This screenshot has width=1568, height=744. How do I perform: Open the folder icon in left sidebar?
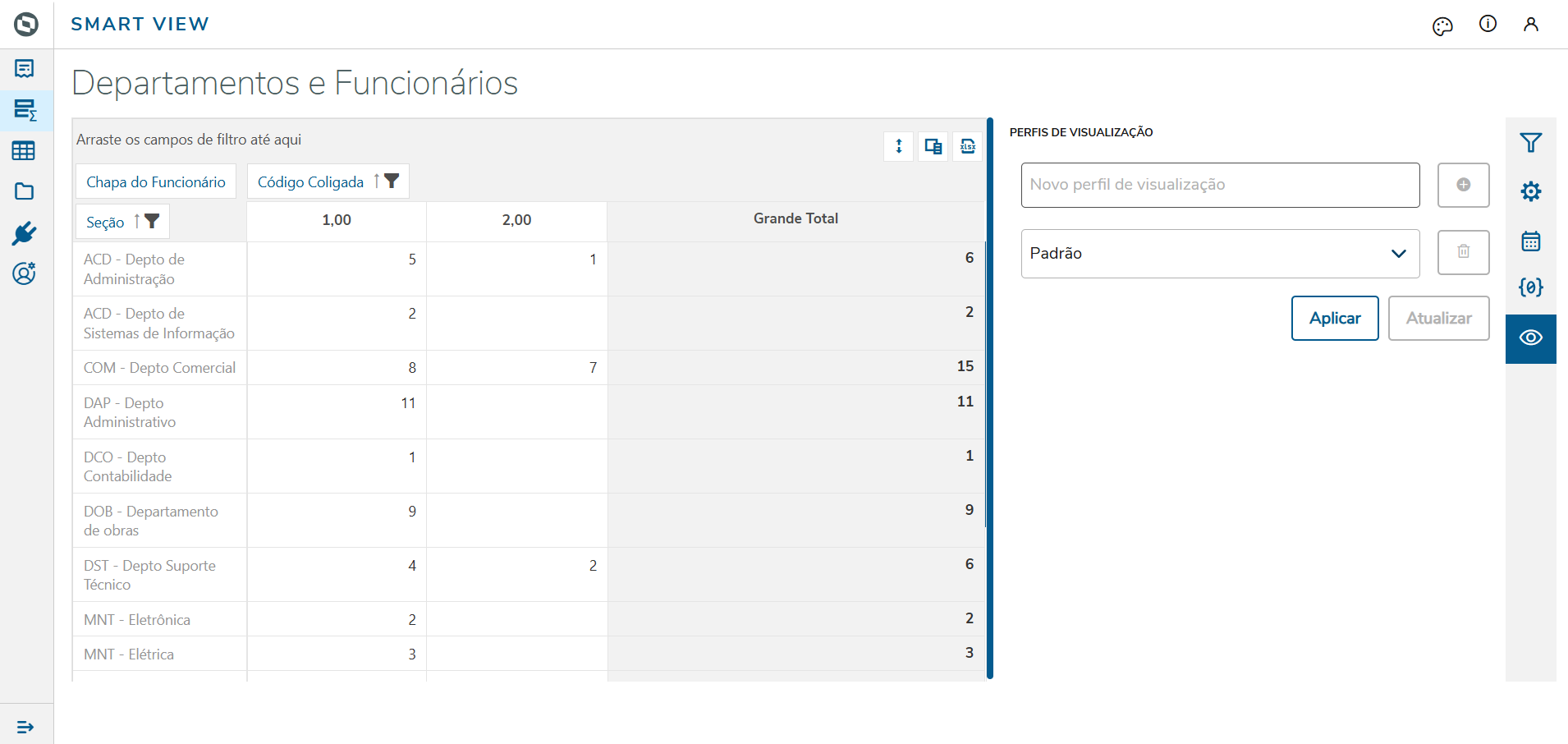coord(25,191)
